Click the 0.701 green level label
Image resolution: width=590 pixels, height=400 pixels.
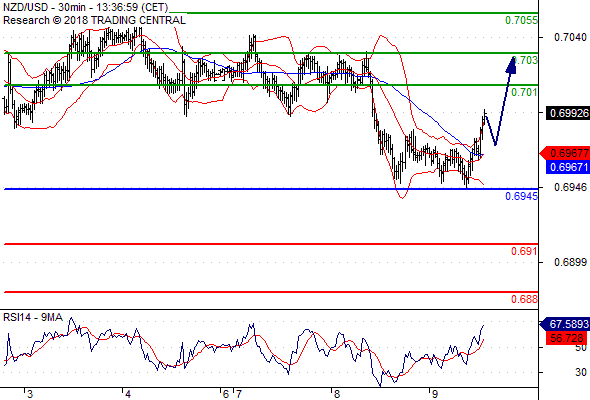coord(524,92)
